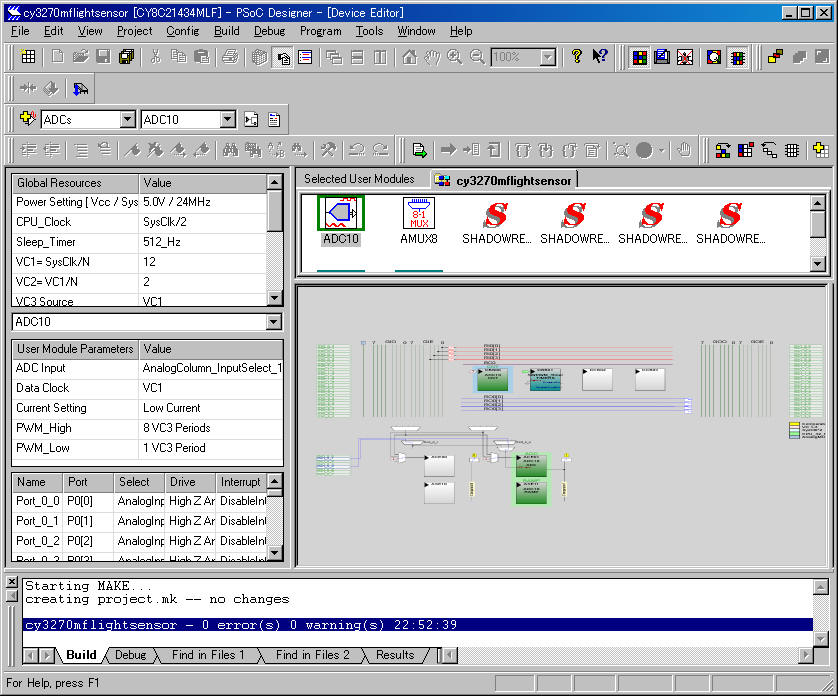The image size is (838, 696).
Task: Click the VC1= SysClk/N value 12
Action: pos(203,262)
